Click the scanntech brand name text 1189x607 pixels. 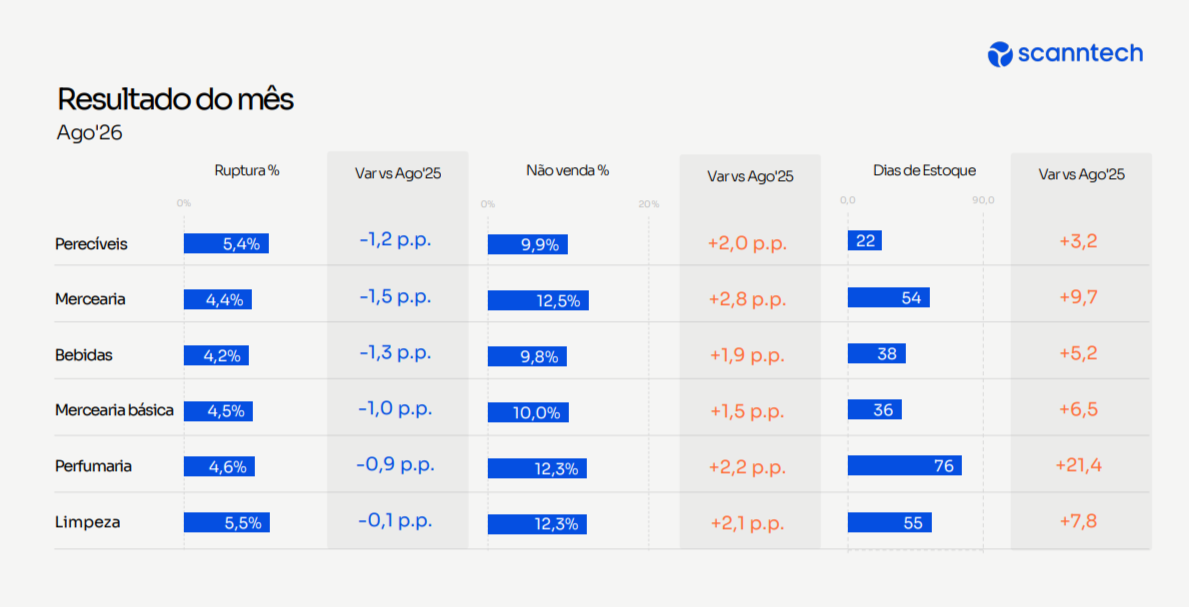coord(1081,53)
